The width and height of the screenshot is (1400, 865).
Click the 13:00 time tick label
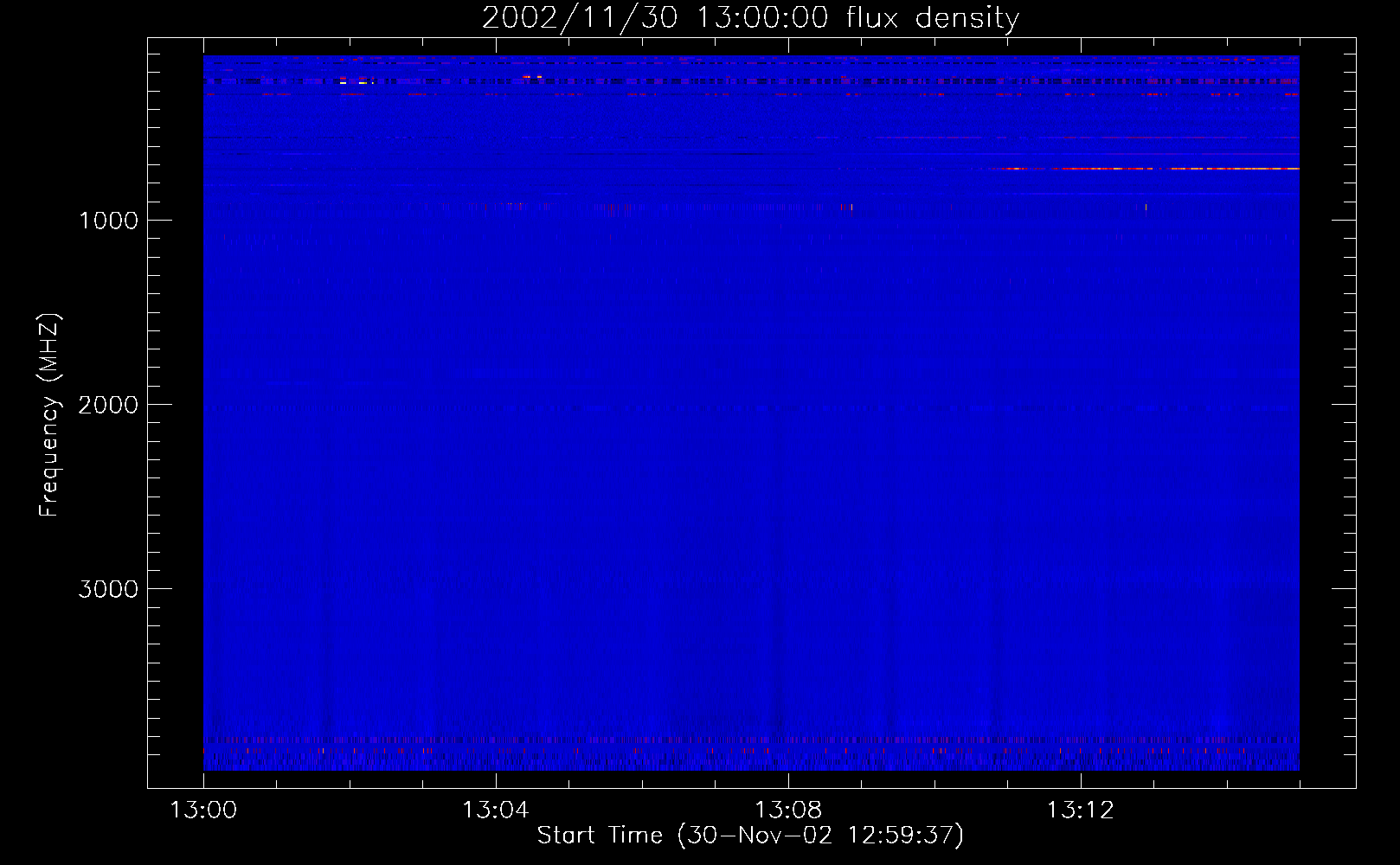tap(203, 811)
